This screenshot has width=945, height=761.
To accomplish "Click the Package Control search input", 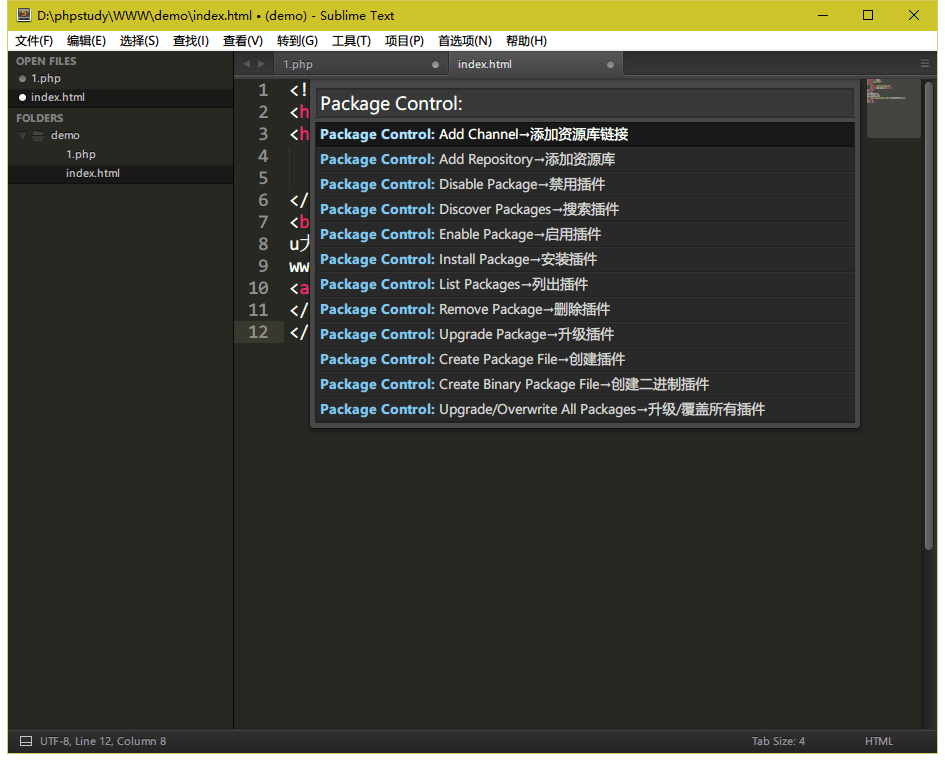I will point(585,104).
